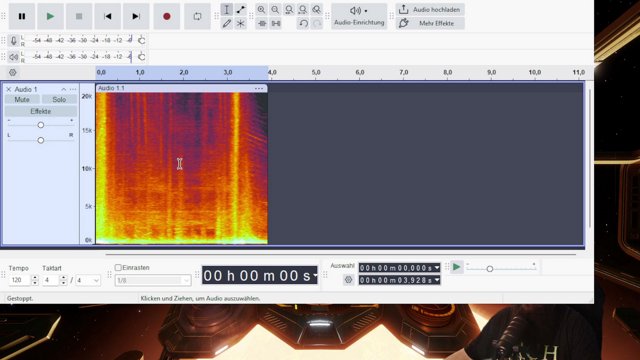The image size is (640, 360).
Task: Click the Skip to End button
Action: pos(136,16)
